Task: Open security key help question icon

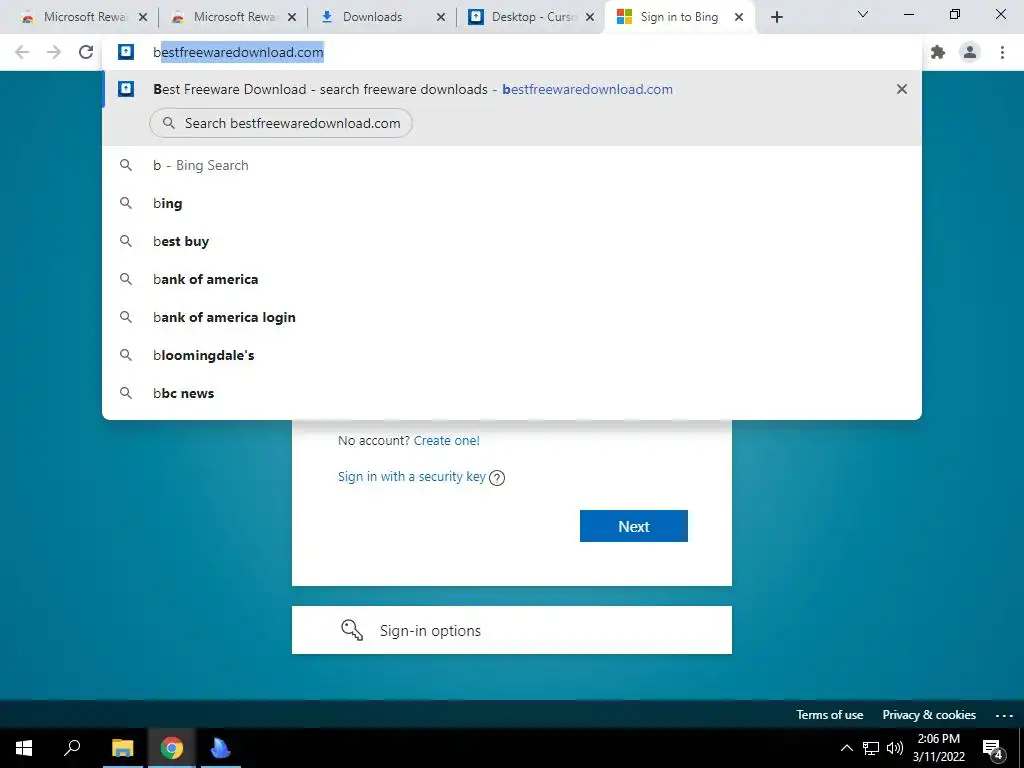Action: point(497,478)
